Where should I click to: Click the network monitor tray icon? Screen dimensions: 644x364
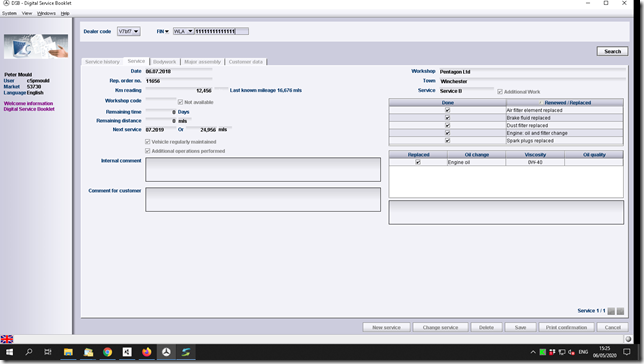[561, 352]
